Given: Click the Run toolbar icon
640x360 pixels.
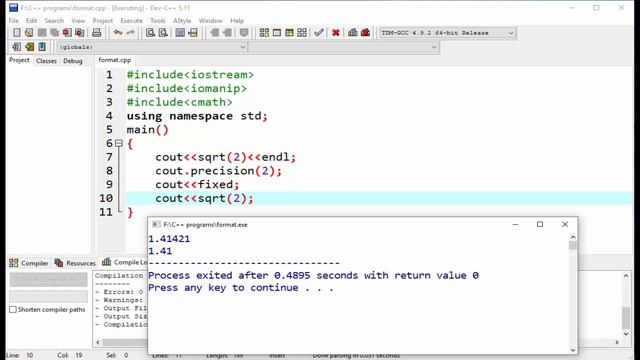Looking at the screenshot, I should pyautogui.click(x=277, y=33).
